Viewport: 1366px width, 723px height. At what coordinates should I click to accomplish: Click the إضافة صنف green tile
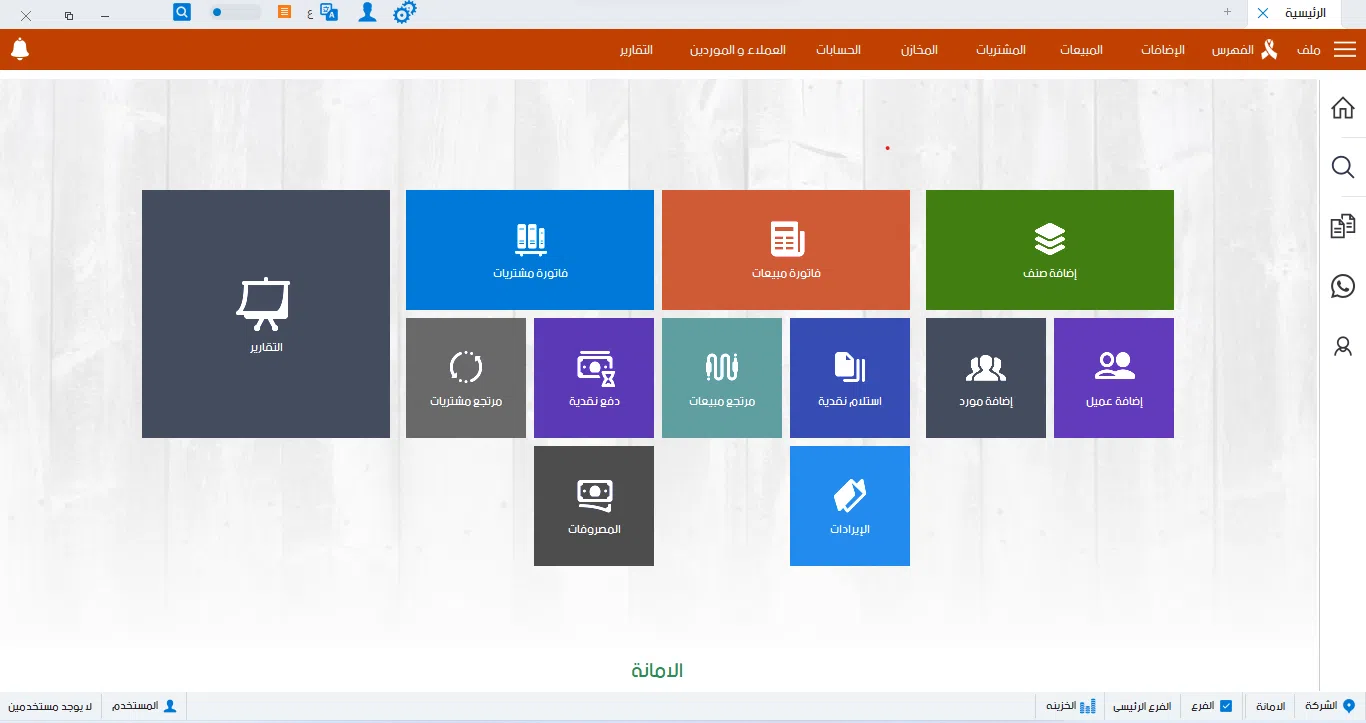(x=1049, y=250)
